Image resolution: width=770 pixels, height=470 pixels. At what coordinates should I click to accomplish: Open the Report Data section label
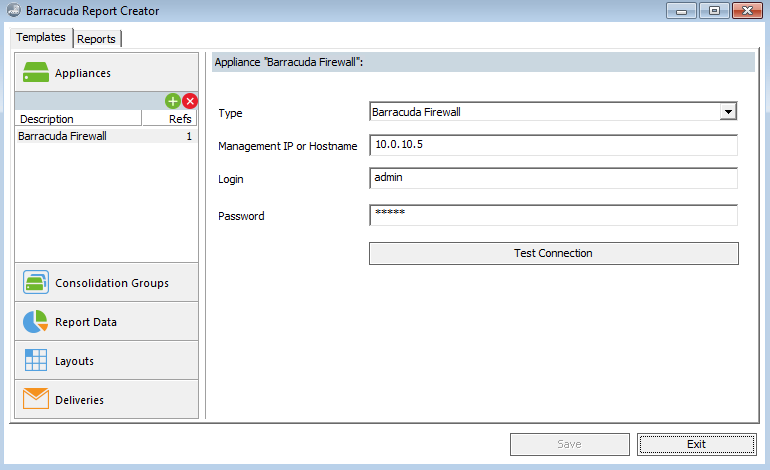(x=86, y=322)
